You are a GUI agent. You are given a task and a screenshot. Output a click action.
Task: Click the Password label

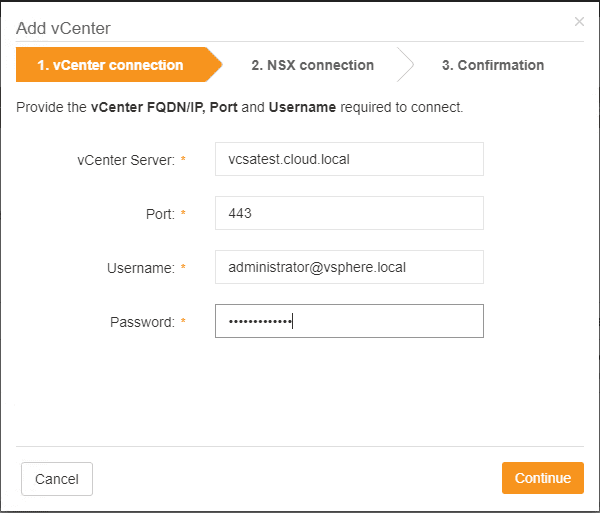[x=142, y=322]
